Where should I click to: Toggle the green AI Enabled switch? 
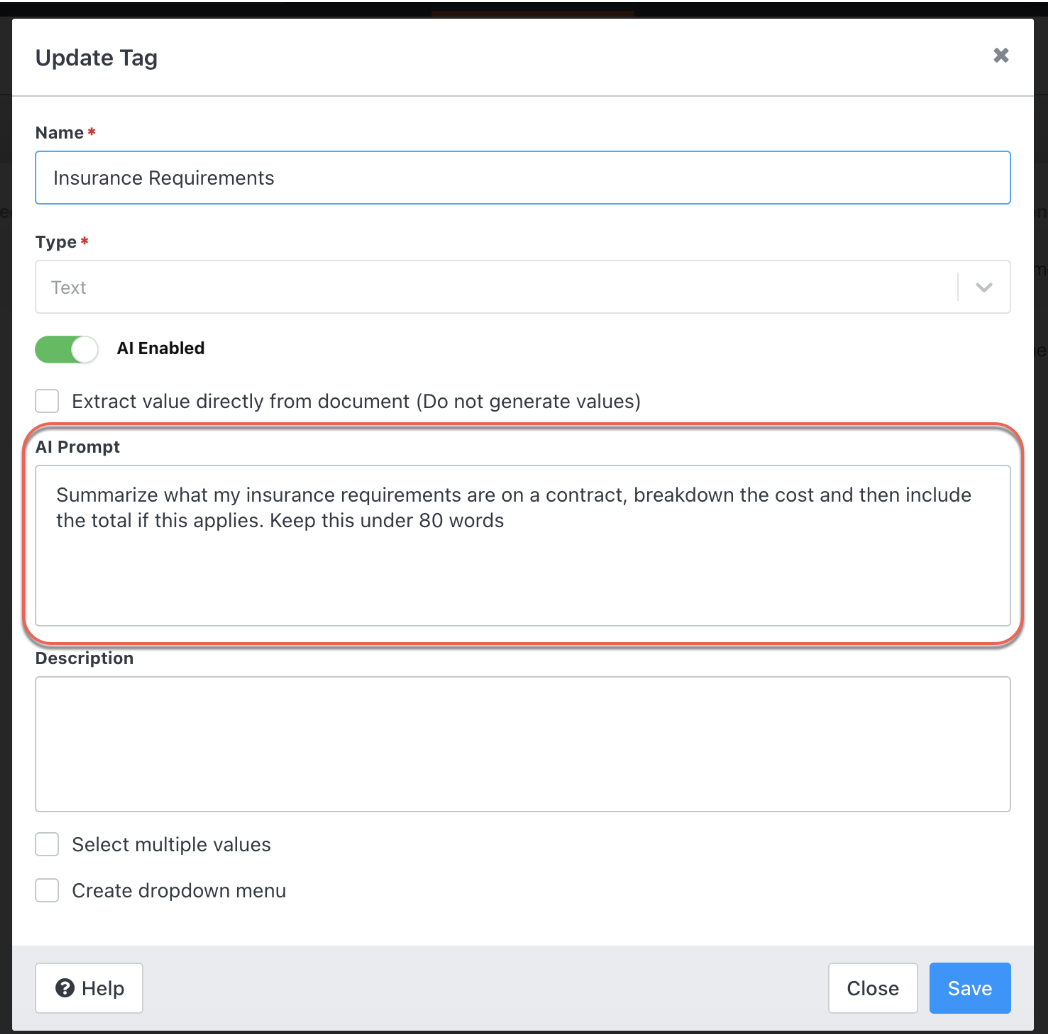66,348
